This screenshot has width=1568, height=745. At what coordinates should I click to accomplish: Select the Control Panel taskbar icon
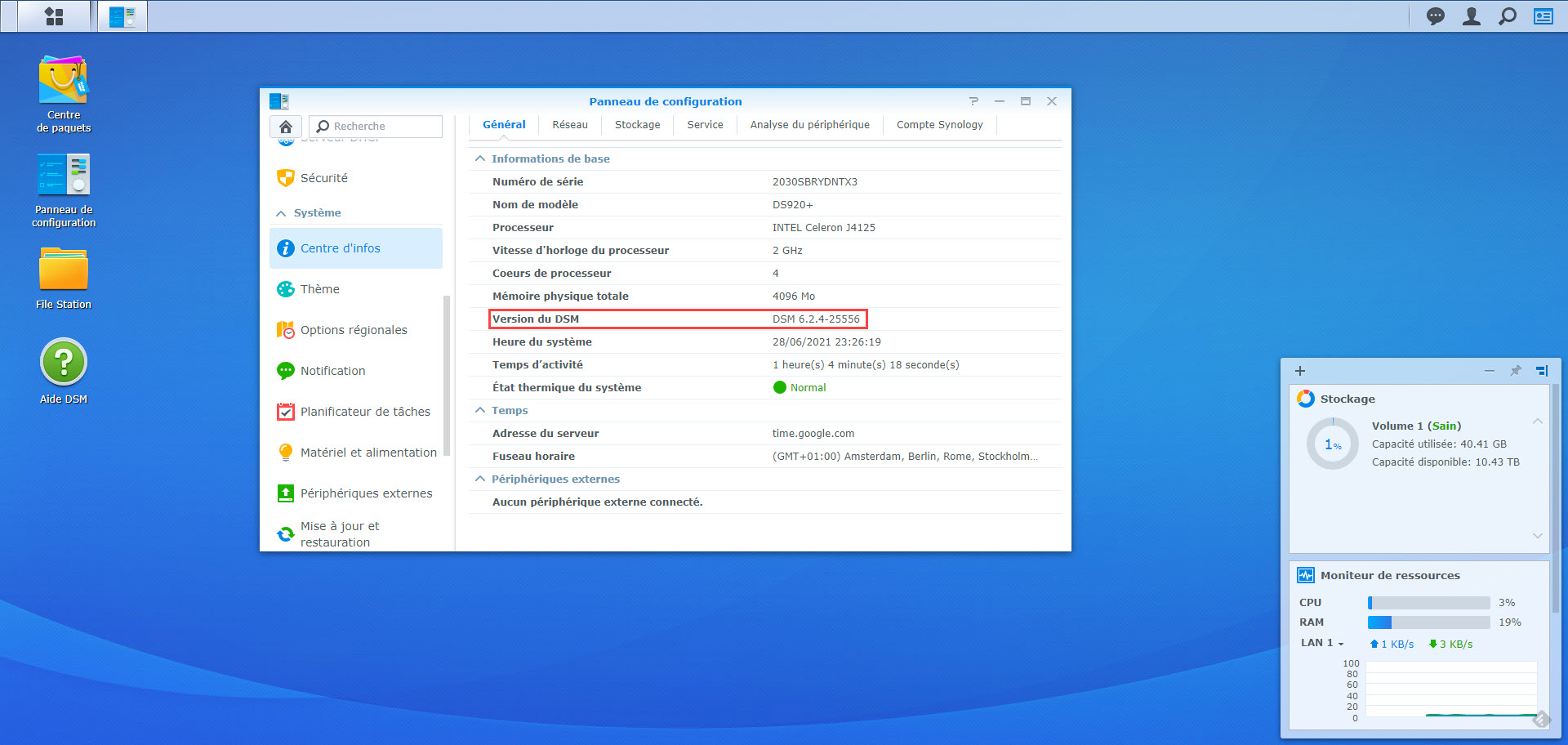[x=122, y=16]
